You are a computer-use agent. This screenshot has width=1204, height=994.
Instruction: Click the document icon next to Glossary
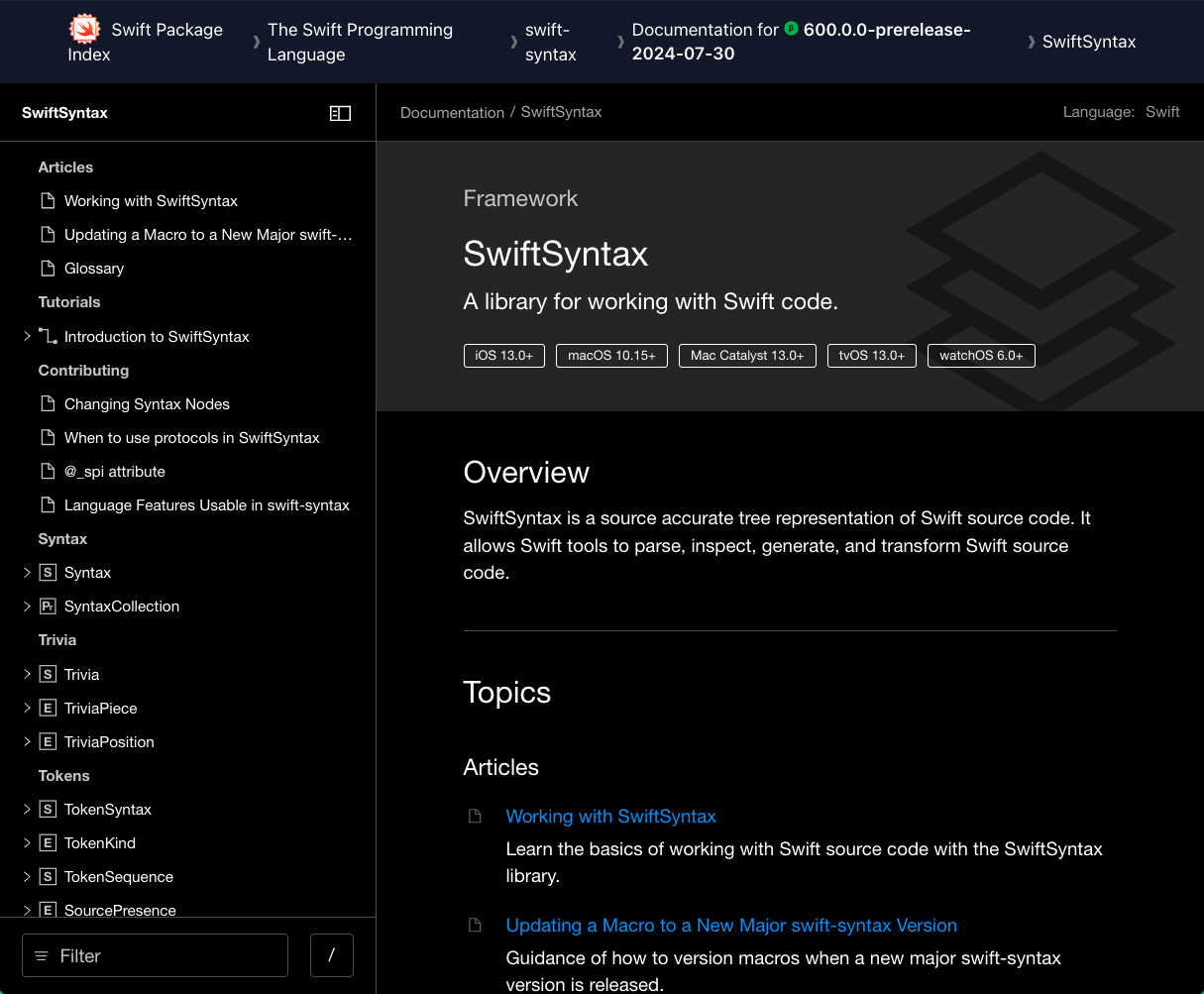(47, 269)
